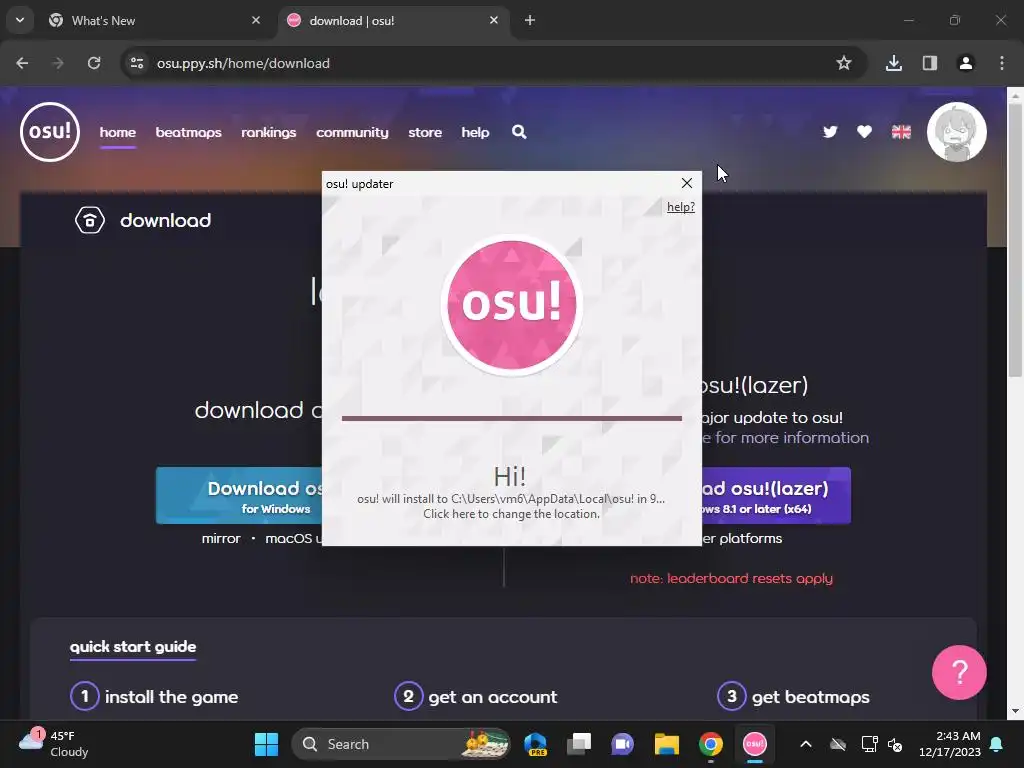The width and height of the screenshot is (1024, 768).
Task: Open File Explorer from taskbar
Action: click(x=667, y=744)
